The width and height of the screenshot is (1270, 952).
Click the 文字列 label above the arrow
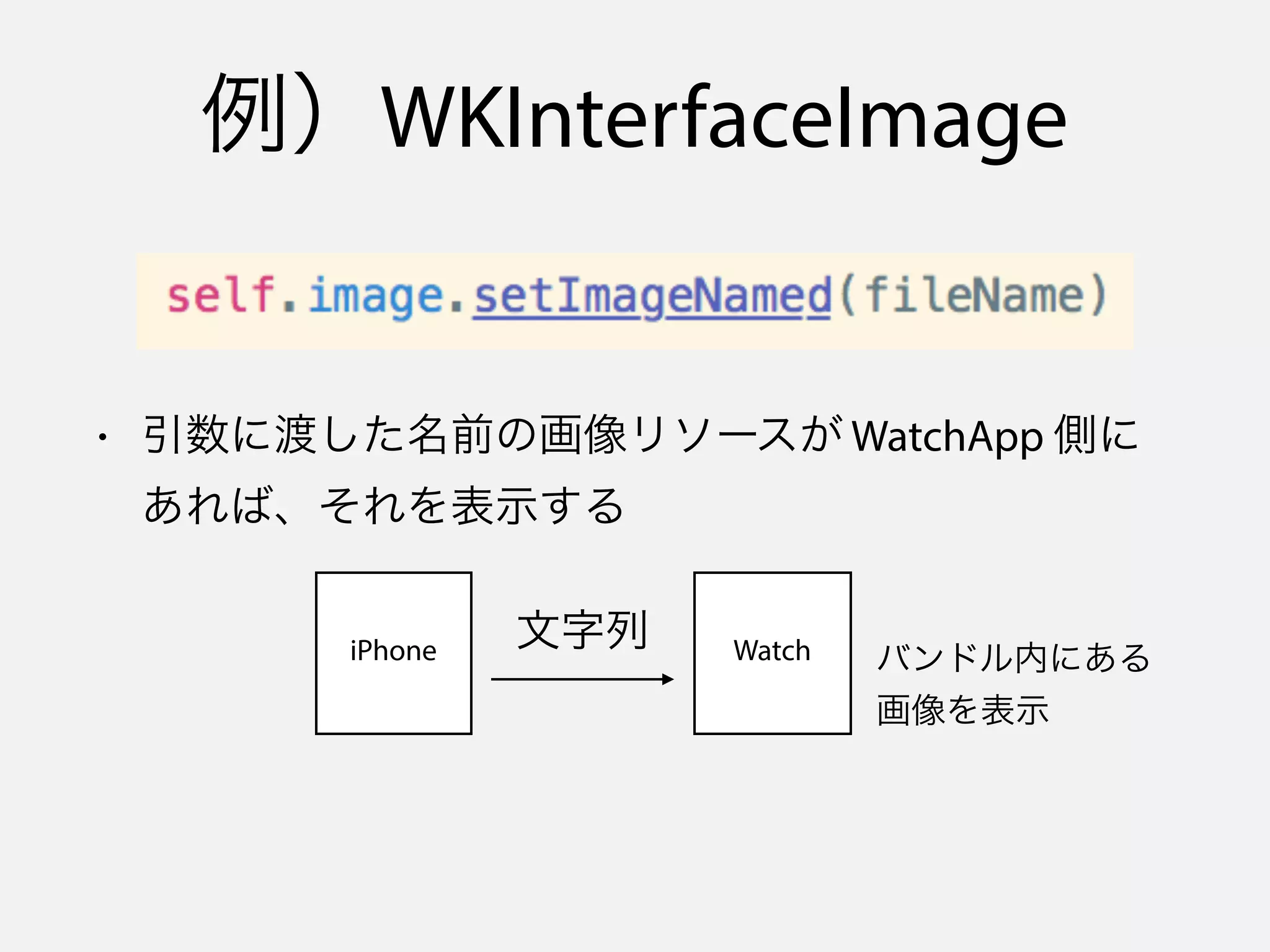click(x=583, y=630)
